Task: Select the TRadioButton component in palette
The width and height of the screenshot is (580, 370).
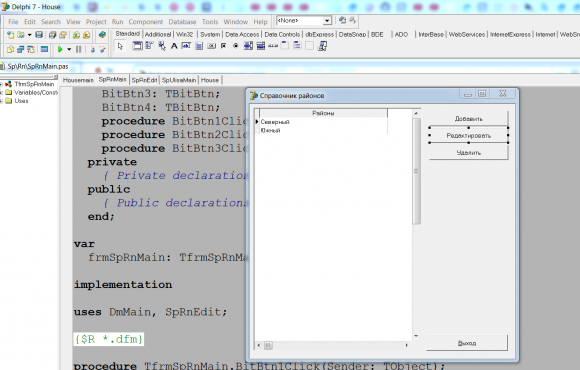Action: (x=236, y=46)
